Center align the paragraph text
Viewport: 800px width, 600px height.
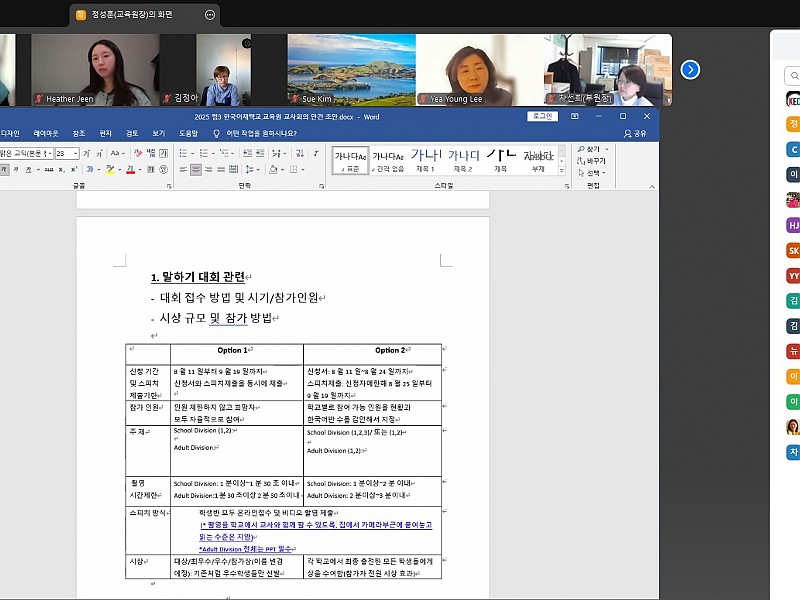pos(196,170)
